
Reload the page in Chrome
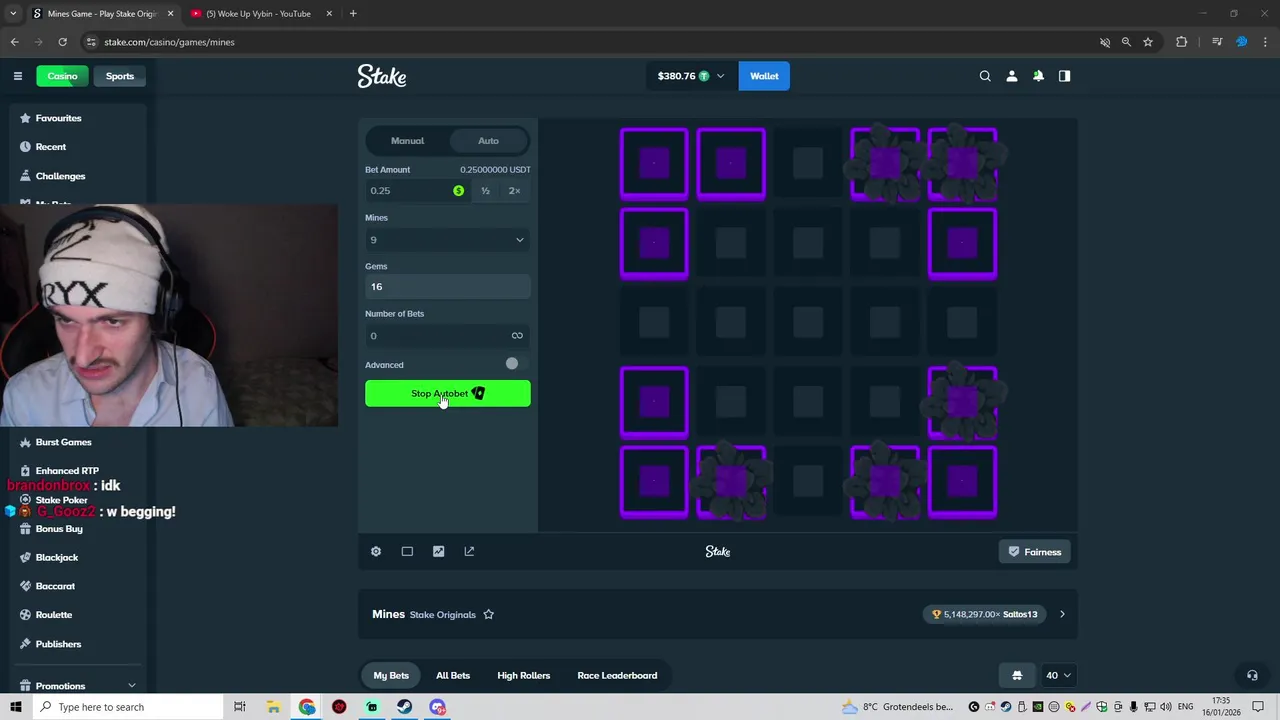coord(62,42)
